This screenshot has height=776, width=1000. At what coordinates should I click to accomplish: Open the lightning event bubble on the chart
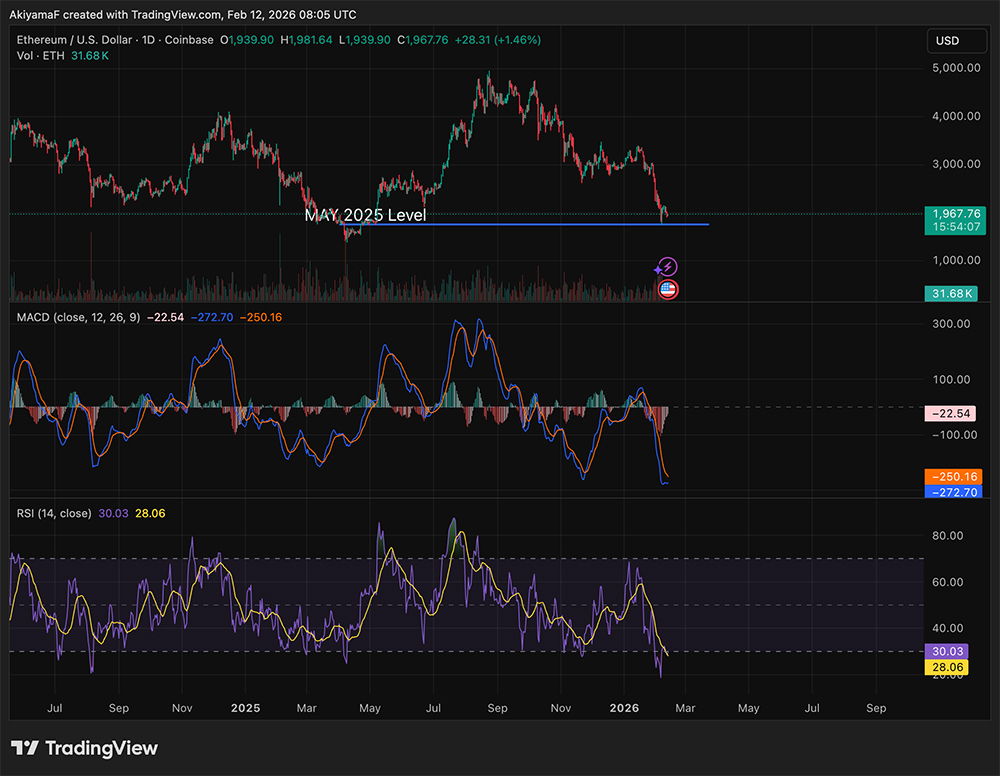tap(666, 265)
